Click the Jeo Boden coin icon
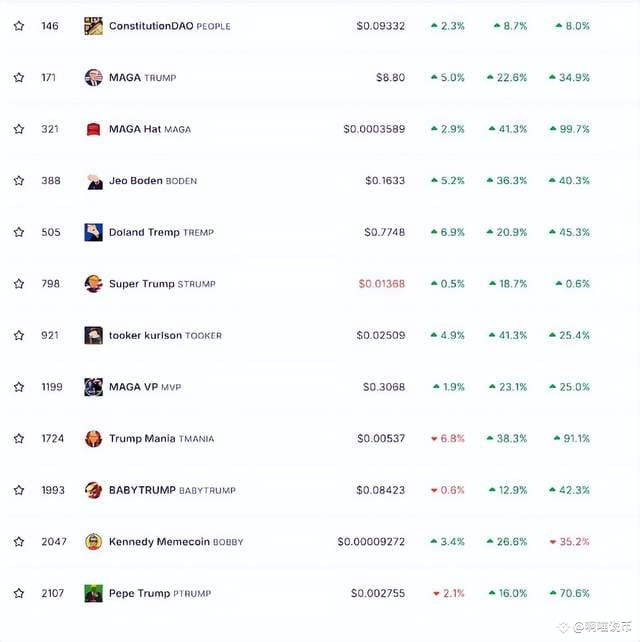The height and width of the screenshot is (642, 640). pos(94,181)
